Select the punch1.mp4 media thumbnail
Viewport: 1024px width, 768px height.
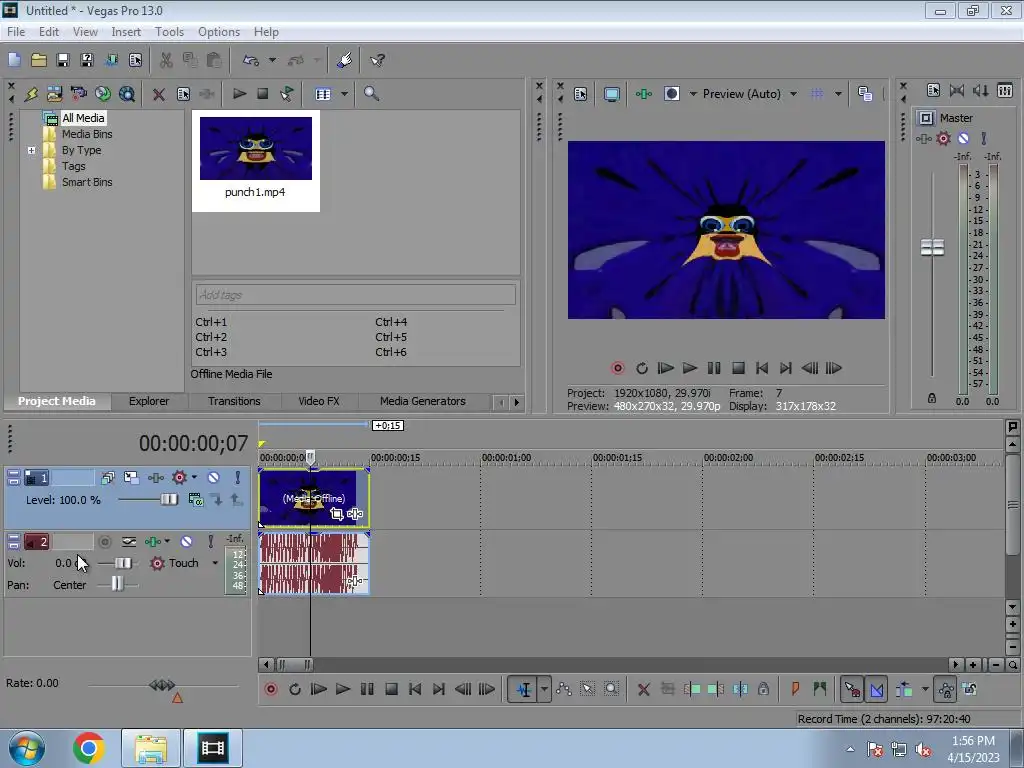point(255,160)
